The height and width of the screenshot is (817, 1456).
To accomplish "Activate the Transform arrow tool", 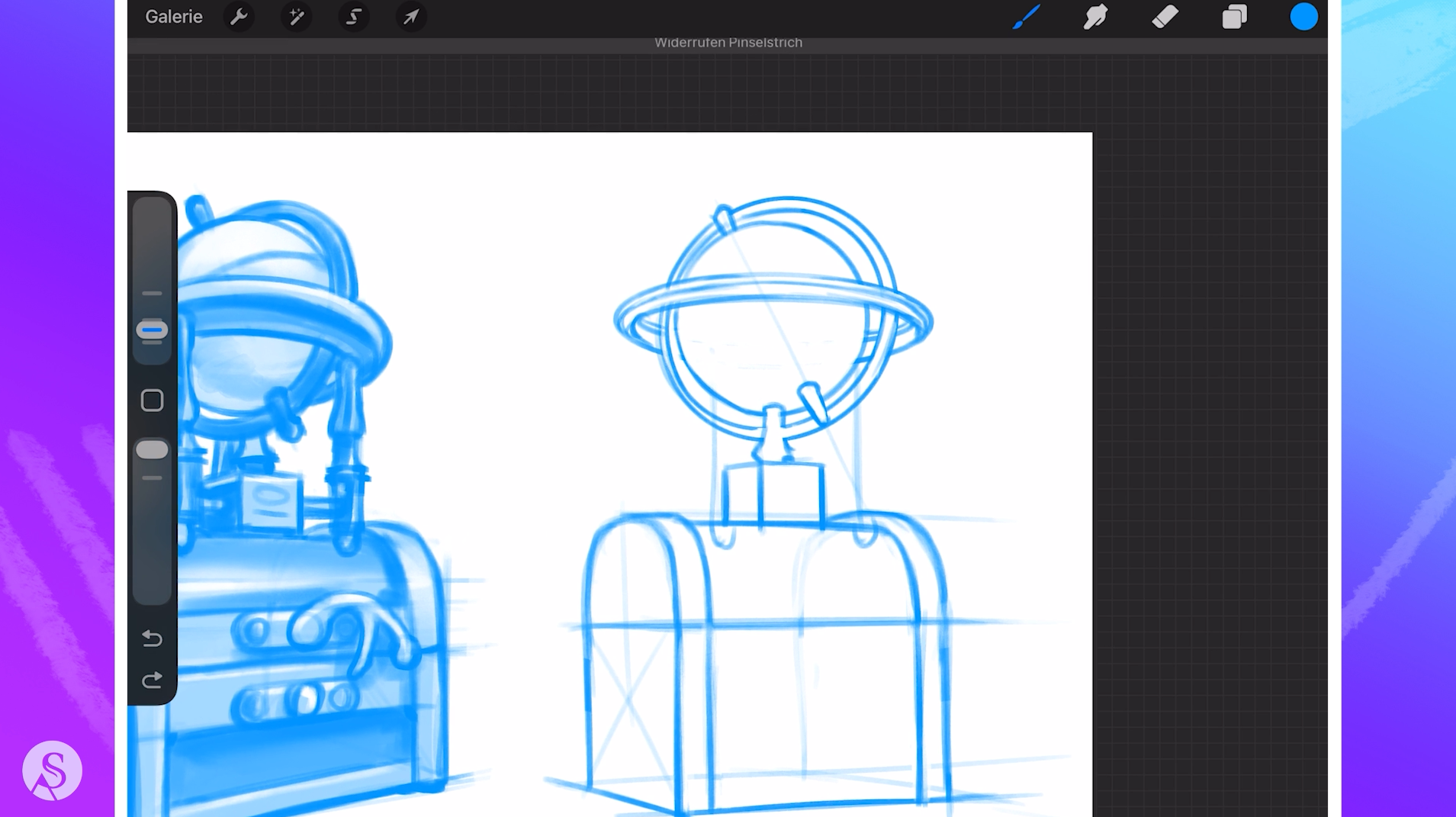I will 411,17.
